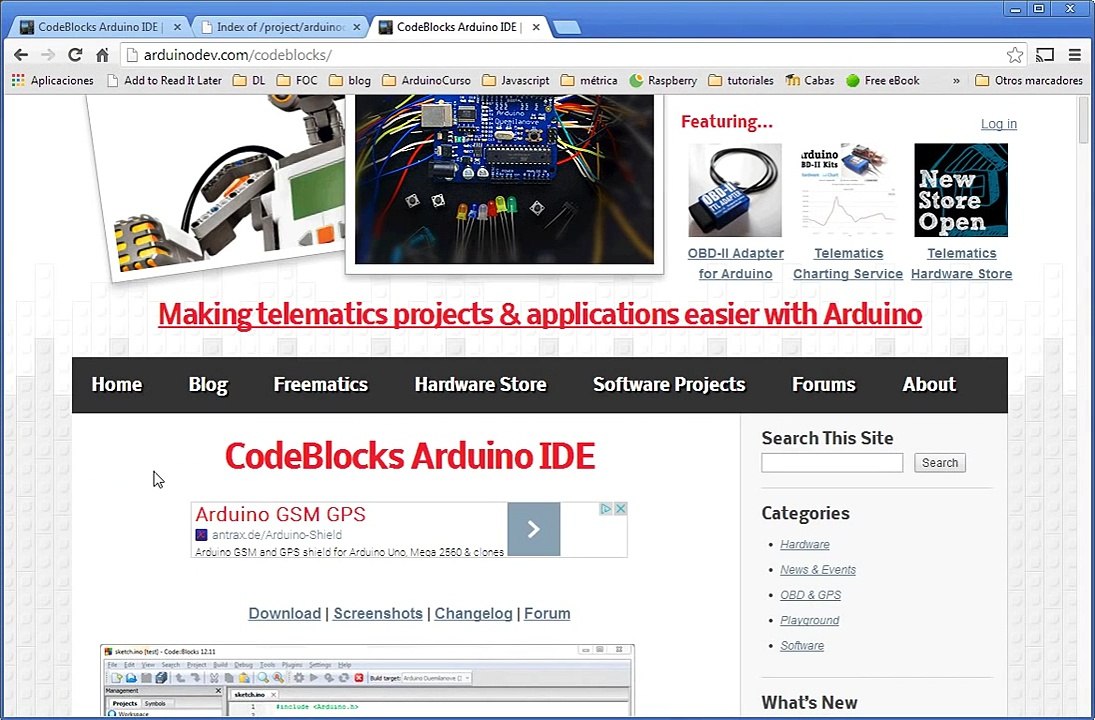Open the métrica bookmarks folder
The height and width of the screenshot is (720, 1095).
tap(589, 80)
